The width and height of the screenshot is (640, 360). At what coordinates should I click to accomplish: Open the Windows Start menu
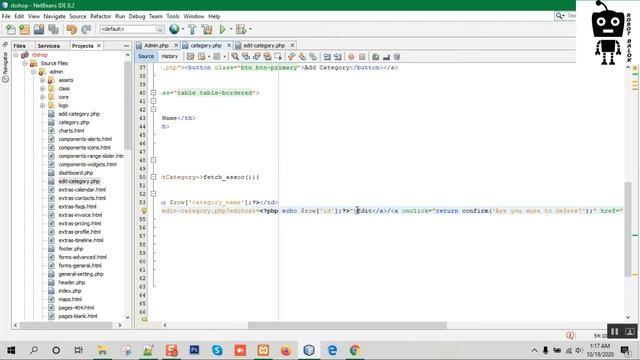pyautogui.click(x=11, y=350)
